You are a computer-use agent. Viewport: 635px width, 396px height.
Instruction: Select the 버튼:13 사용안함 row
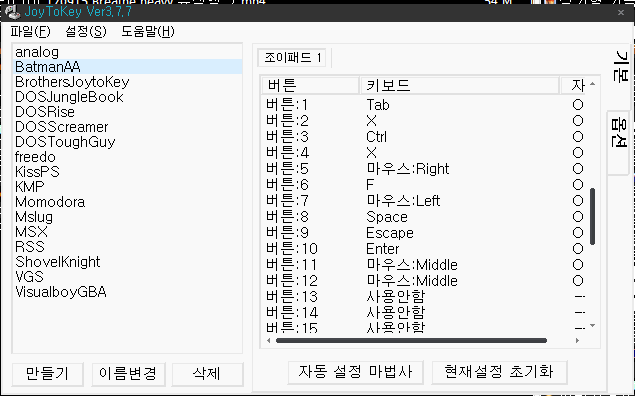424,297
